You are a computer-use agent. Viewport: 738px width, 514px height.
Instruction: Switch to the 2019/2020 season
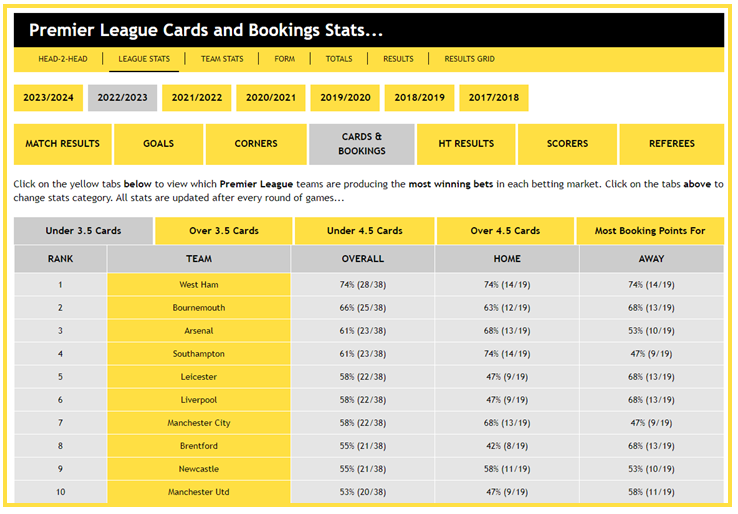(x=345, y=97)
